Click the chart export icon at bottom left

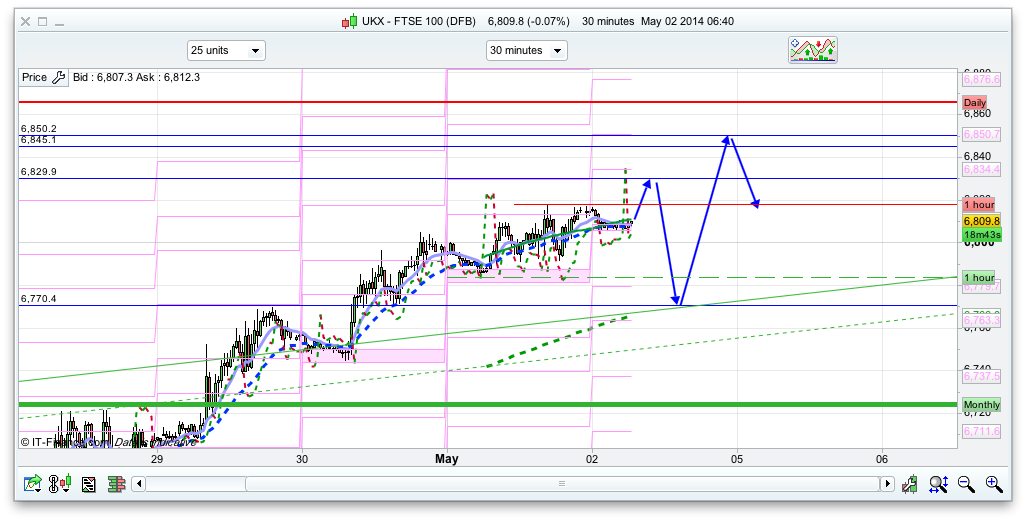coord(33,485)
